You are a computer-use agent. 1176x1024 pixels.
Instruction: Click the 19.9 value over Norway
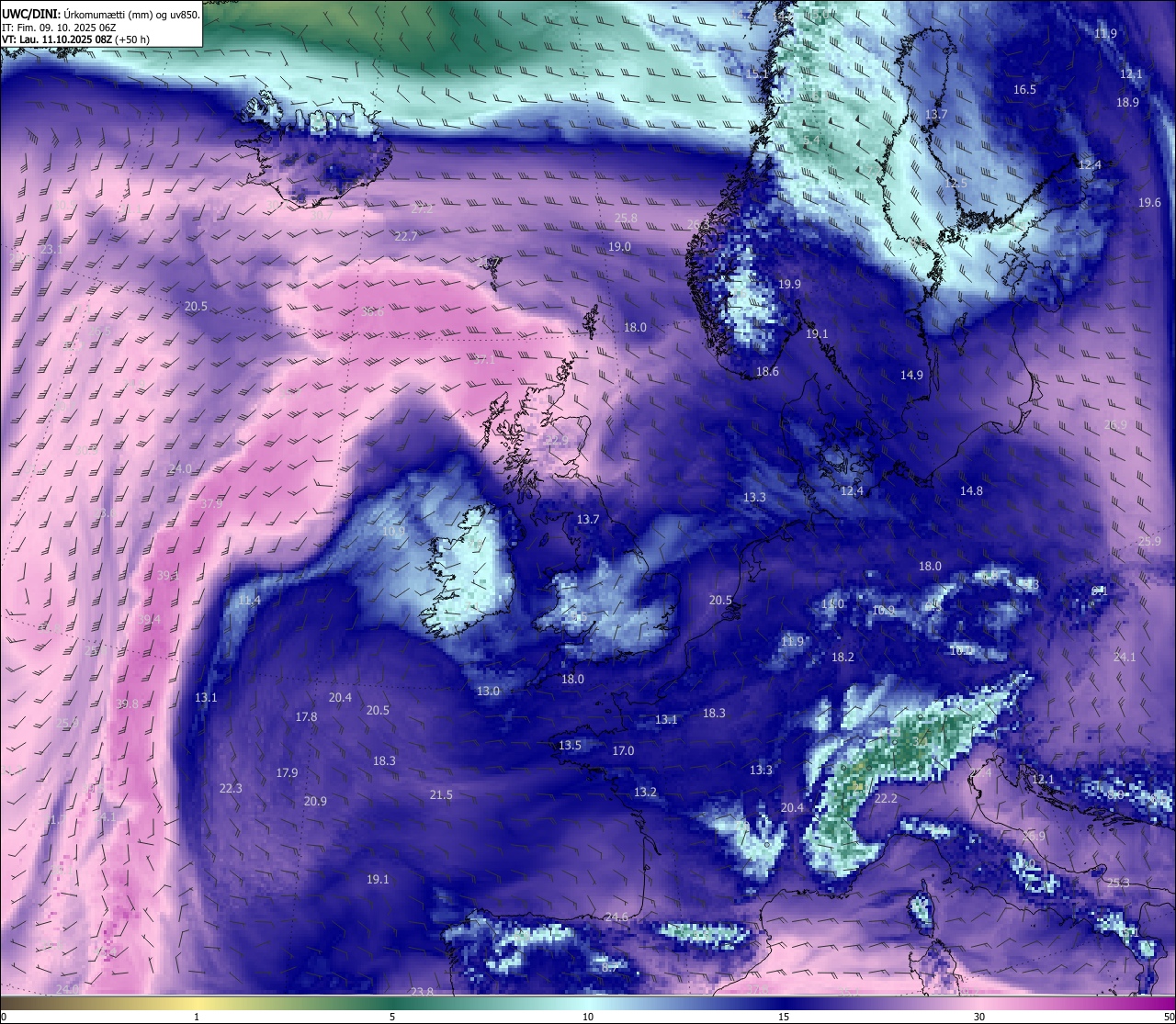click(789, 285)
